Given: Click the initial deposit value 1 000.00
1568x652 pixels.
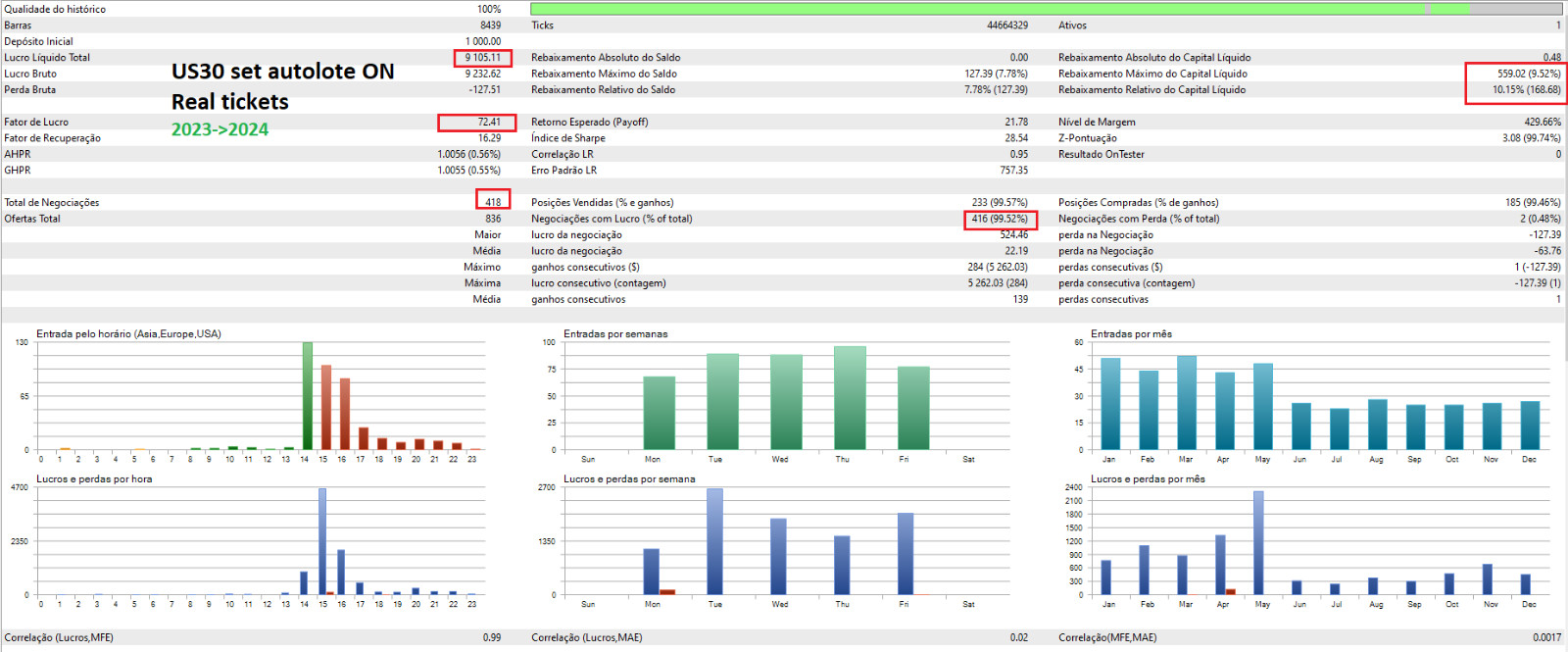Looking at the screenshot, I should [482, 41].
